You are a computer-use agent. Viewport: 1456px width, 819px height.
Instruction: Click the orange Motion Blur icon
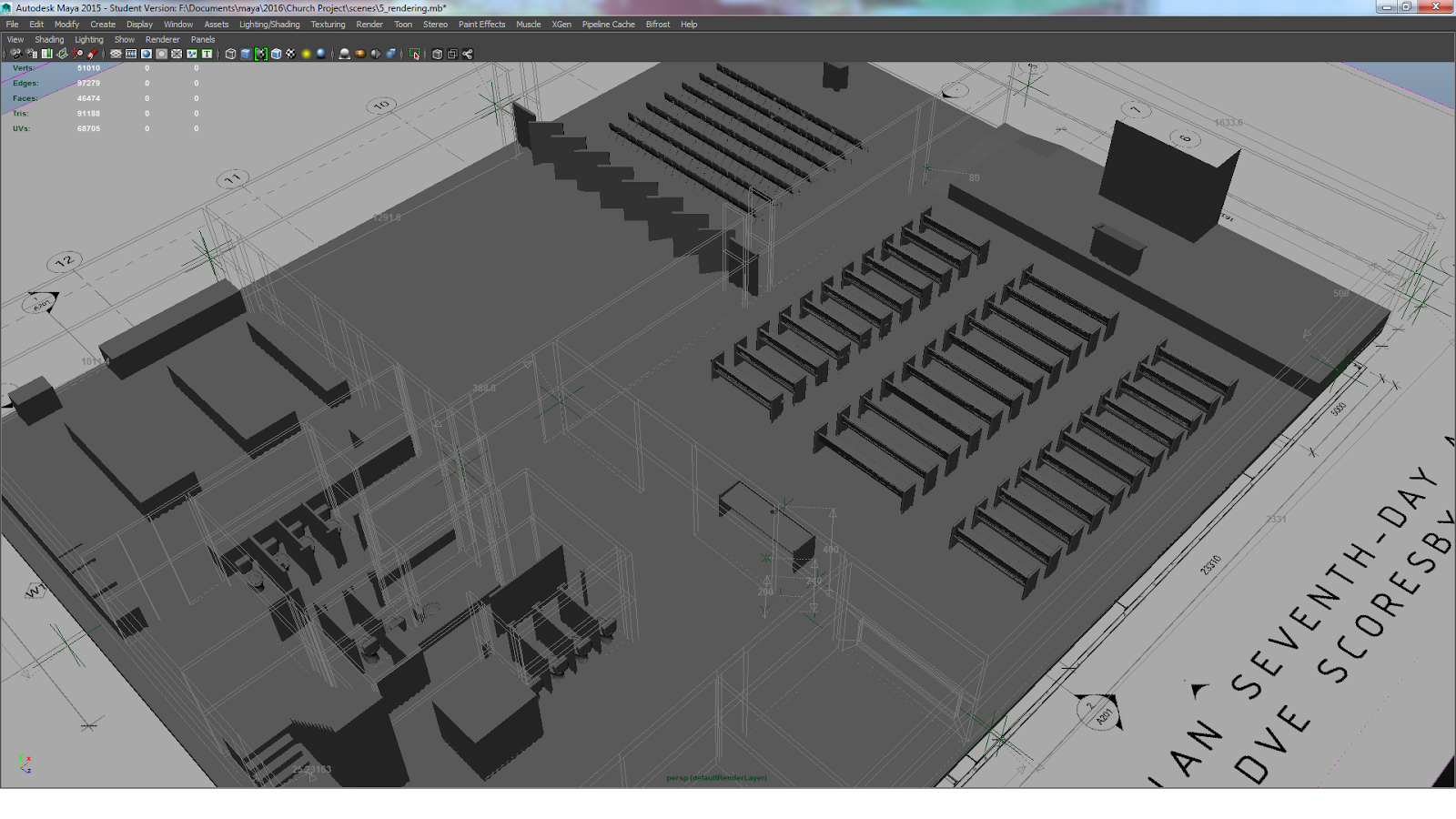point(360,54)
